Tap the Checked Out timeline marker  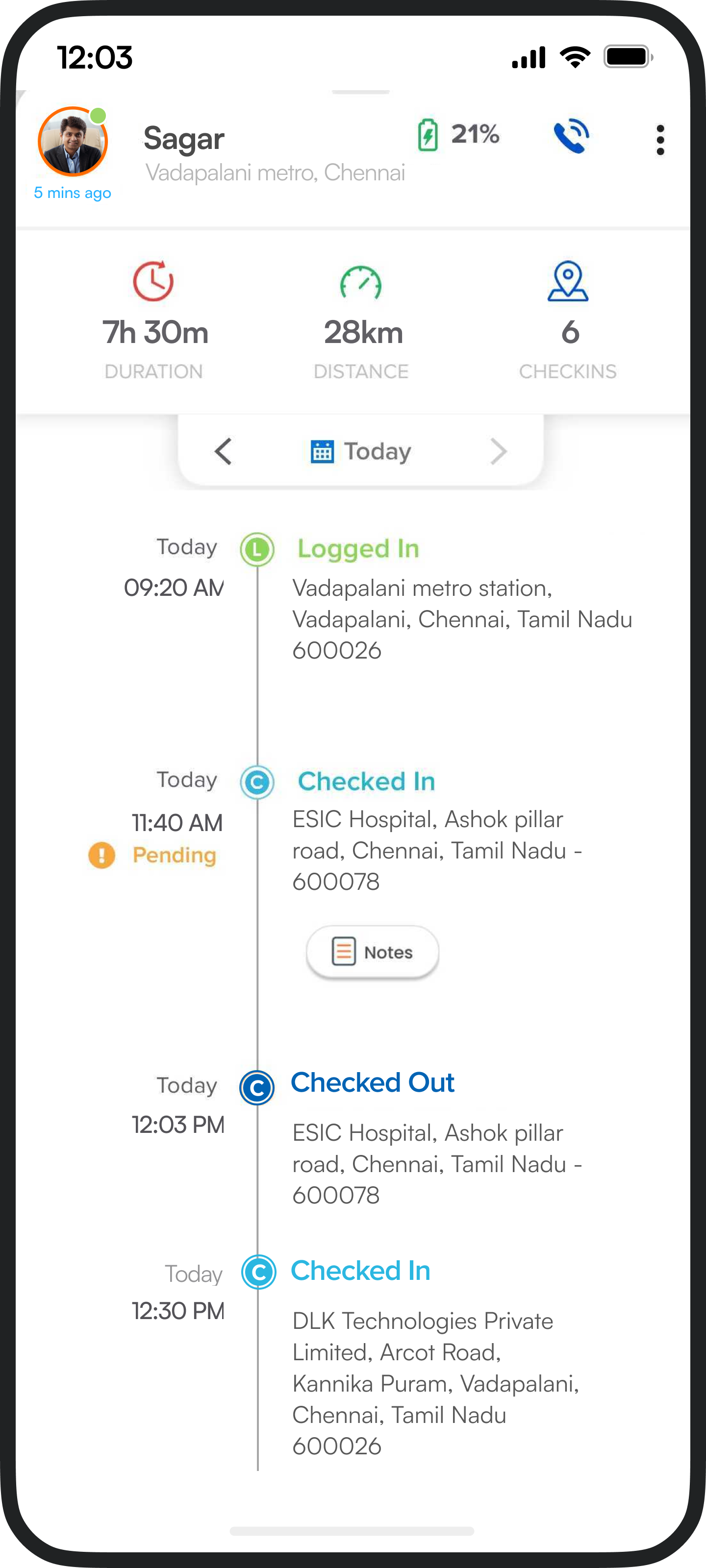(257, 1087)
